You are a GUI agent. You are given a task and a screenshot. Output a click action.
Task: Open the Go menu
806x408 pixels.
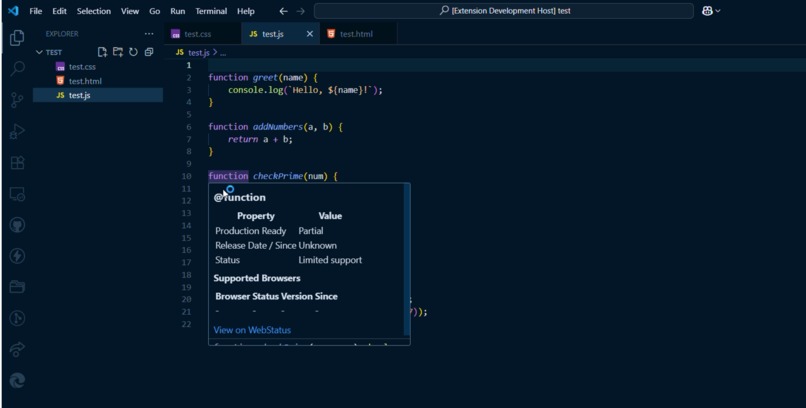coord(154,11)
